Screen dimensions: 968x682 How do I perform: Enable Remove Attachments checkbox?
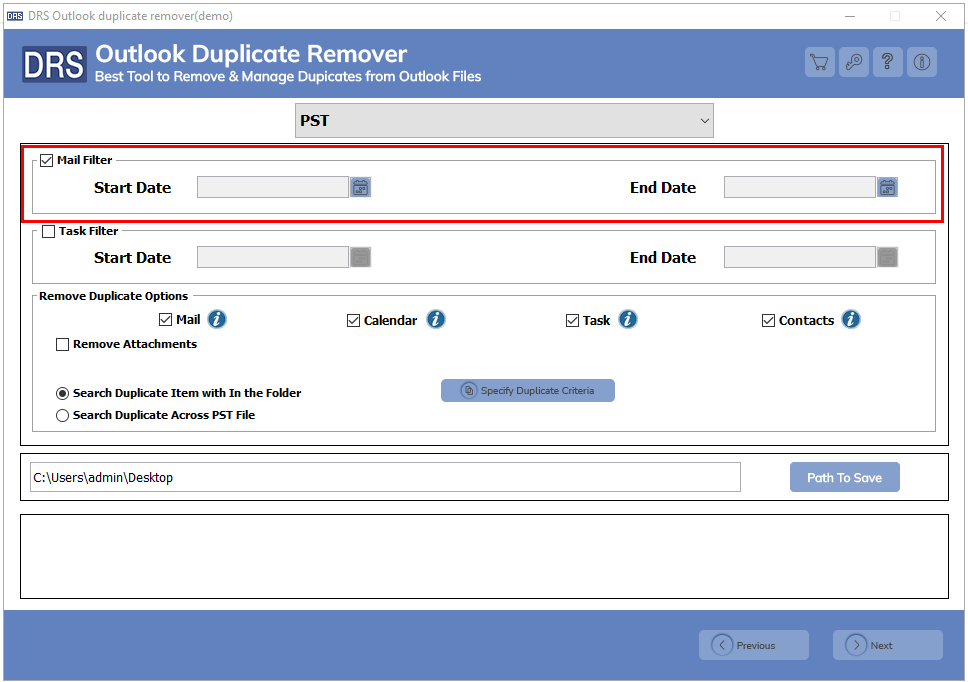coord(62,344)
